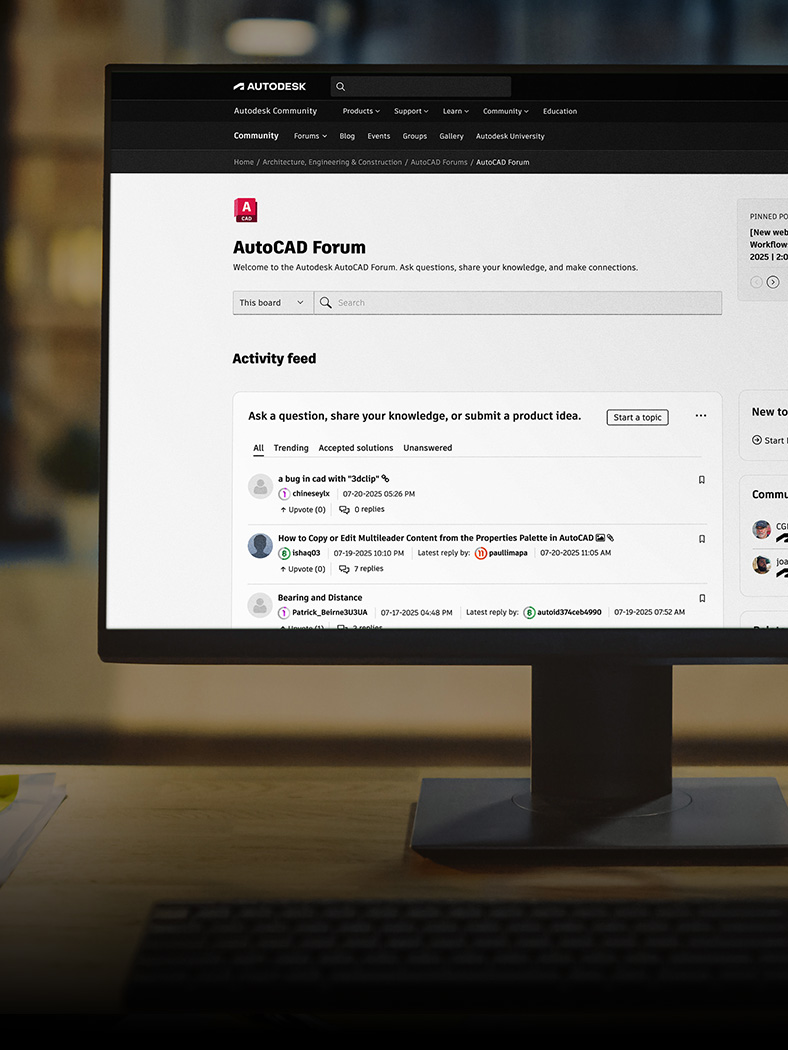Upvote the ishaq03 Multileader post
788x1050 pixels.
(303, 569)
